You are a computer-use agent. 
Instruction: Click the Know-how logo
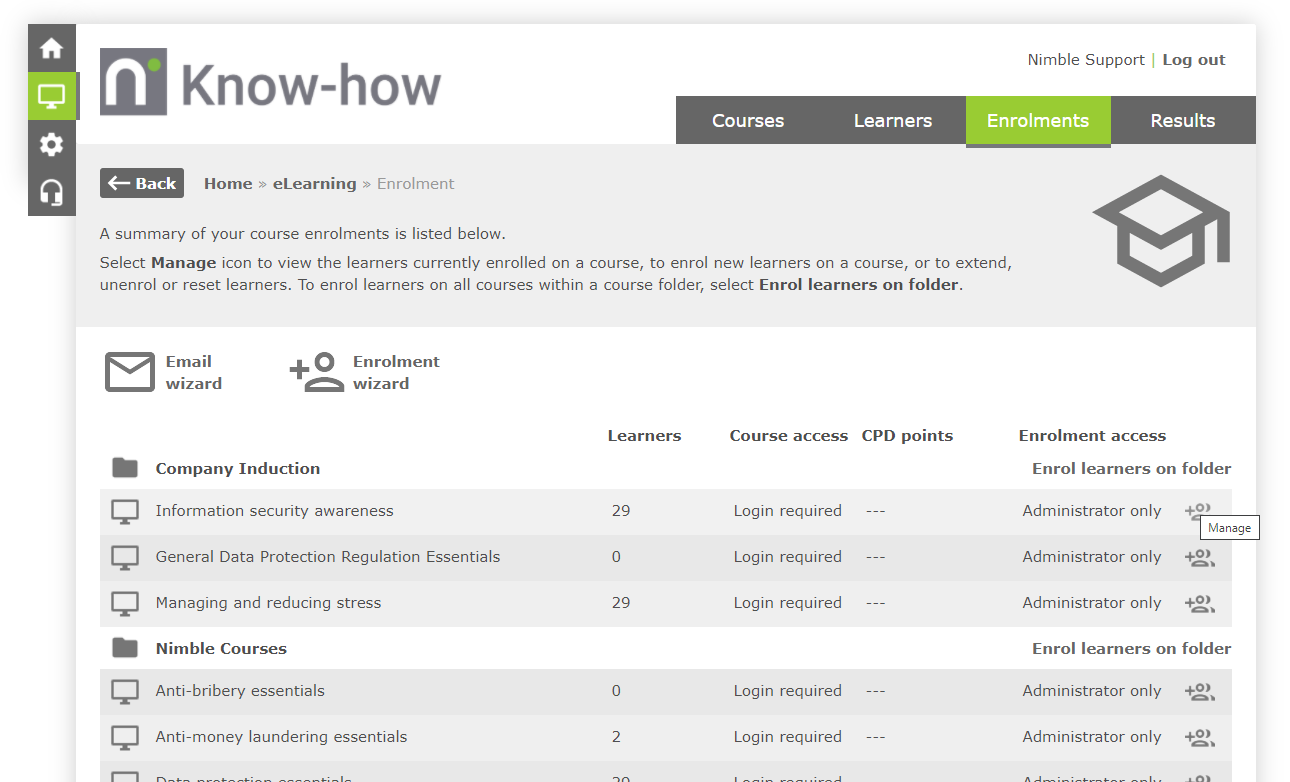(270, 80)
